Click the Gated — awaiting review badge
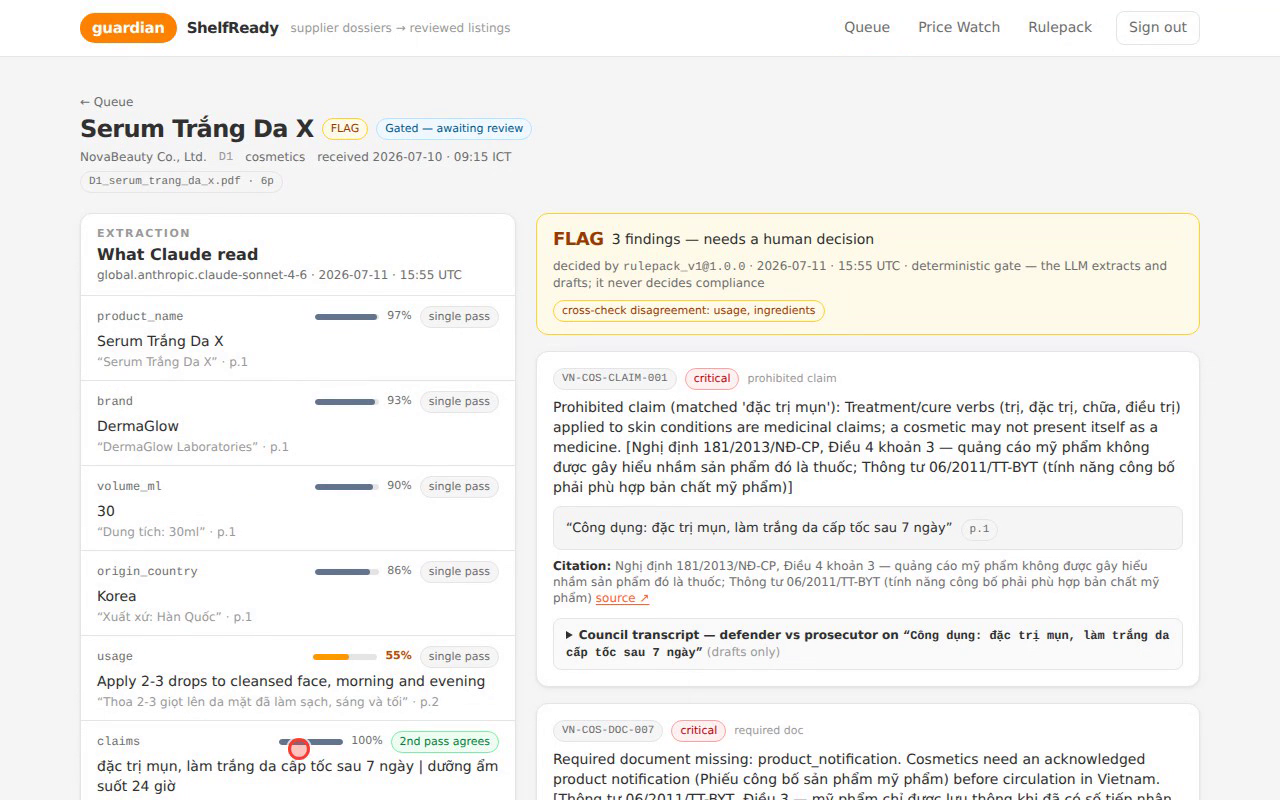This screenshot has height=800, width=1280. [x=454, y=128]
